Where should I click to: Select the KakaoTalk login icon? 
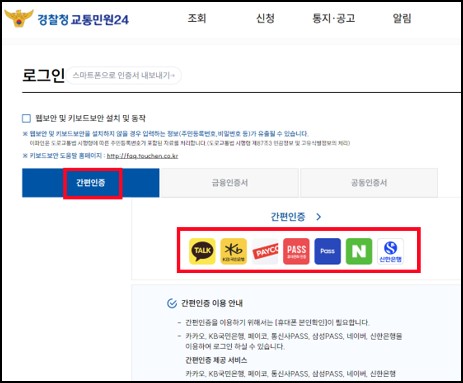(202, 251)
